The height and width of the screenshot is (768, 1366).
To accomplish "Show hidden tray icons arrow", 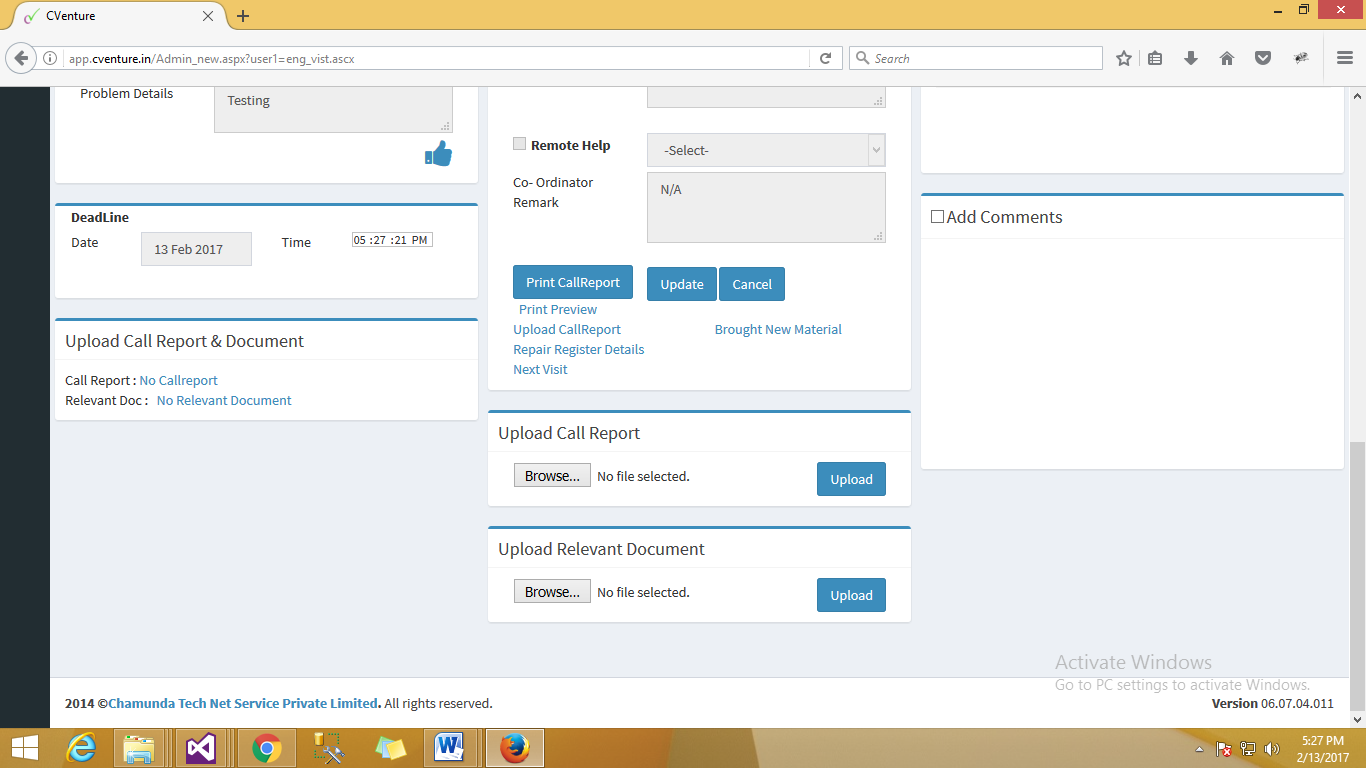I will (1200, 749).
